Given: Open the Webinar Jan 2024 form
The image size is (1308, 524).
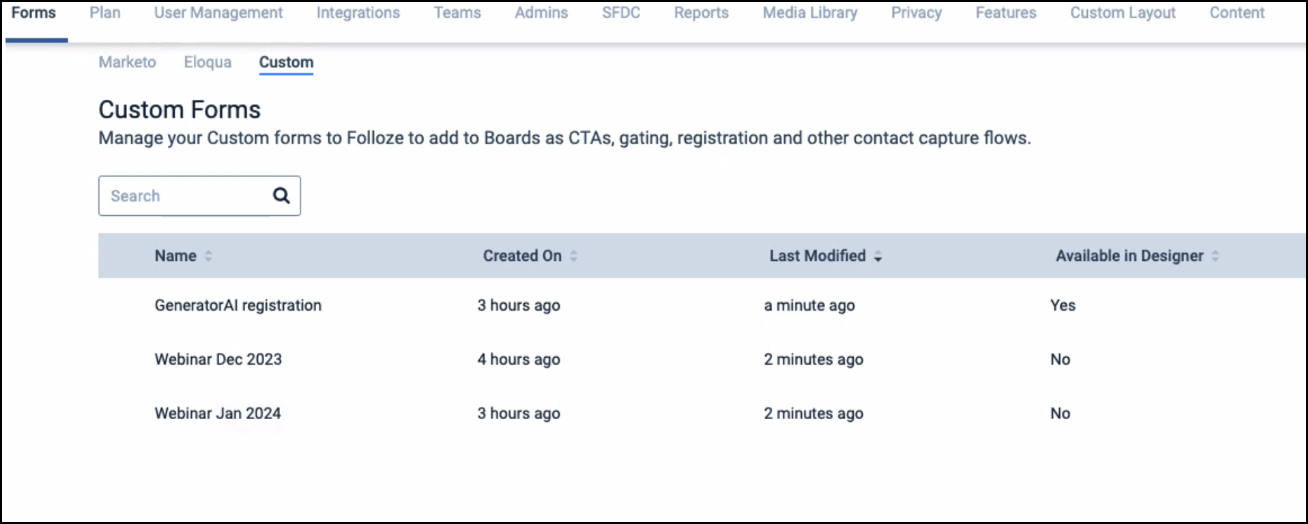Looking at the screenshot, I should point(218,413).
